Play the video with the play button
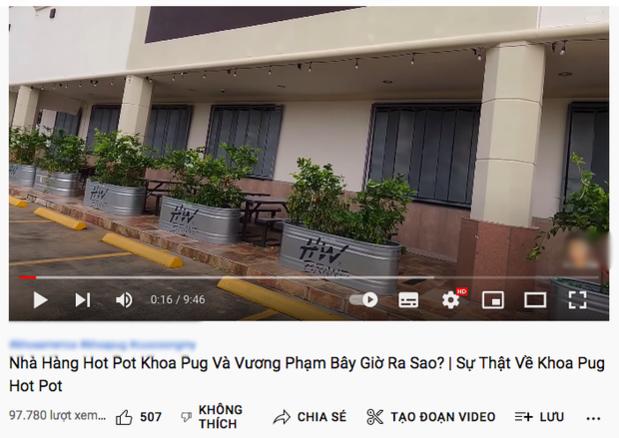Image resolution: width=619 pixels, height=438 pixels. click(x=41, y=300)
